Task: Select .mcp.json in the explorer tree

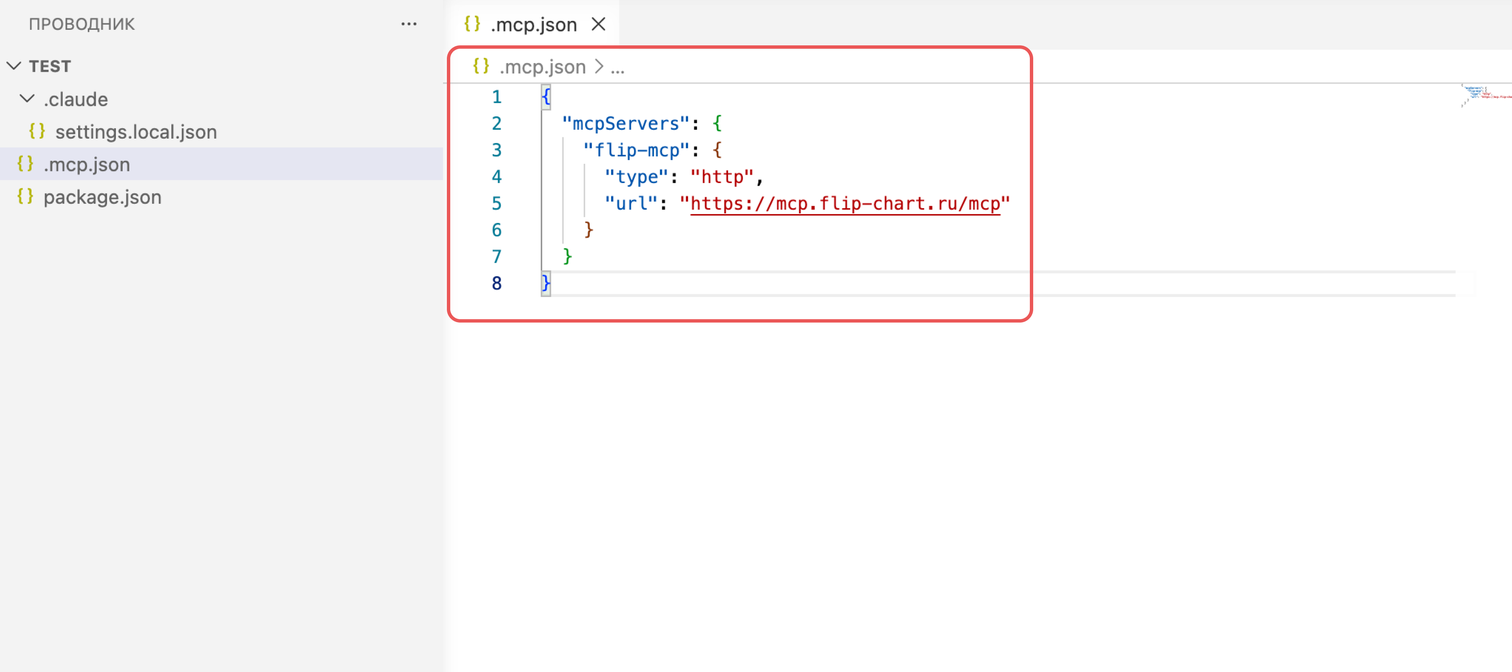Action: (x=87, y=164)
